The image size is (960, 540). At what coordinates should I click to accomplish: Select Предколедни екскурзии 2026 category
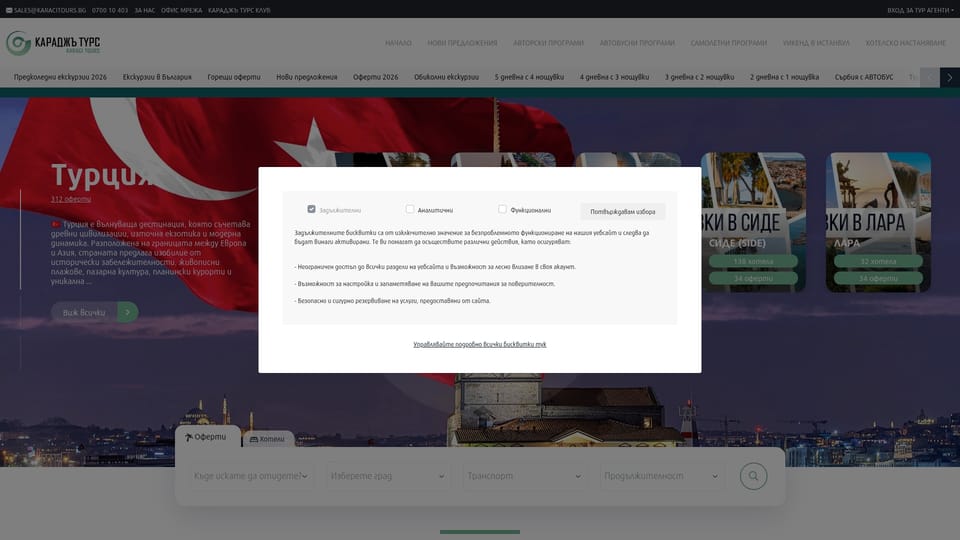(60, 77)
